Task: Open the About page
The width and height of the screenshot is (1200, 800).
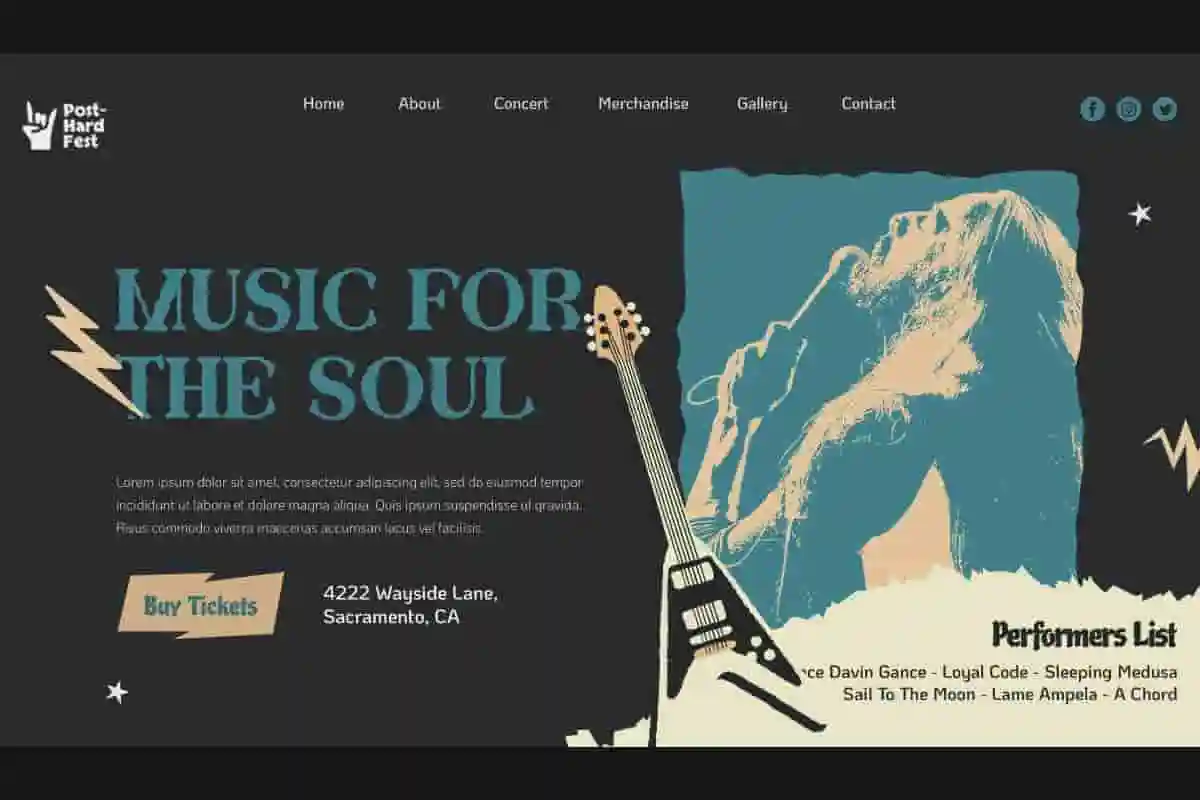Action: 419,103
